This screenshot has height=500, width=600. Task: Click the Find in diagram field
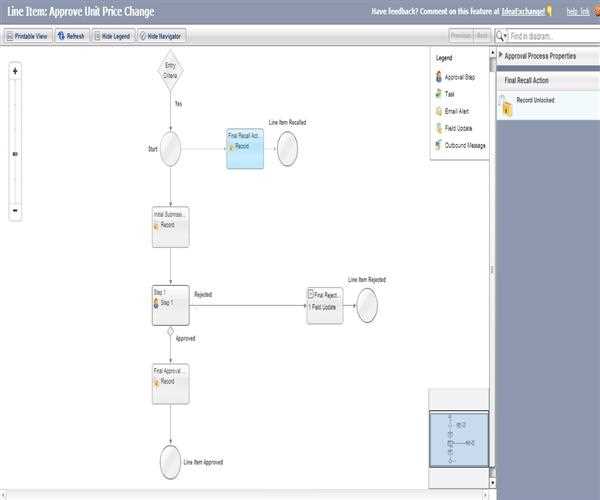coord(548,36)
